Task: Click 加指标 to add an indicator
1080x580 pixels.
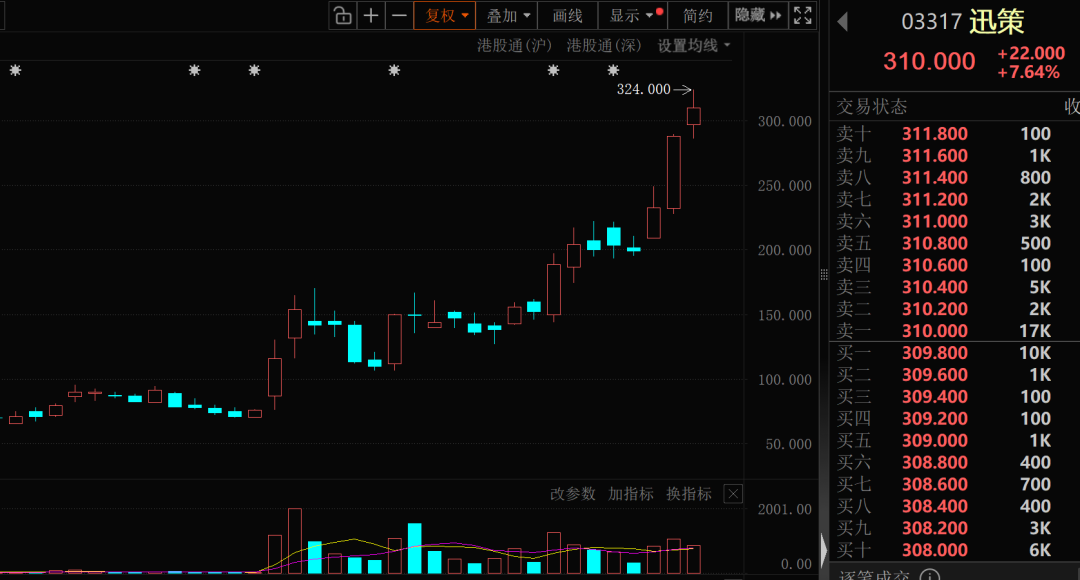Action: (x=630, y=494)
